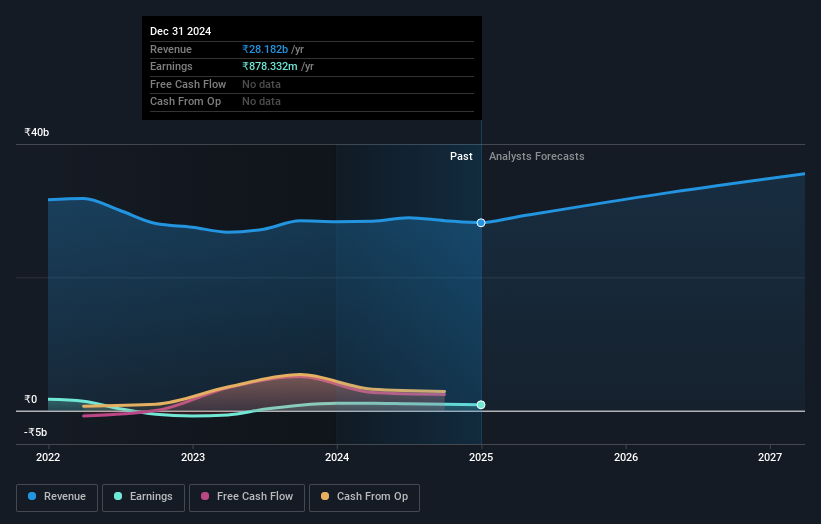Click the 2025 x-axis label
Viewport: 821px width, 524px height.
(481, 457)
